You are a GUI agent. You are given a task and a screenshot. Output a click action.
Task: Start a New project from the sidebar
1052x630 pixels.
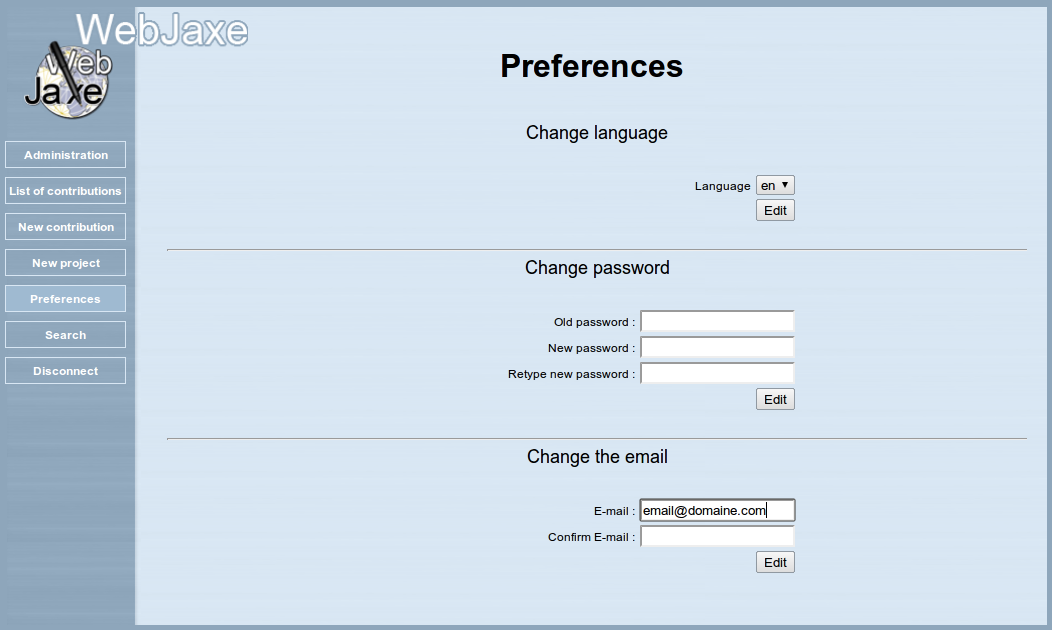65,262
